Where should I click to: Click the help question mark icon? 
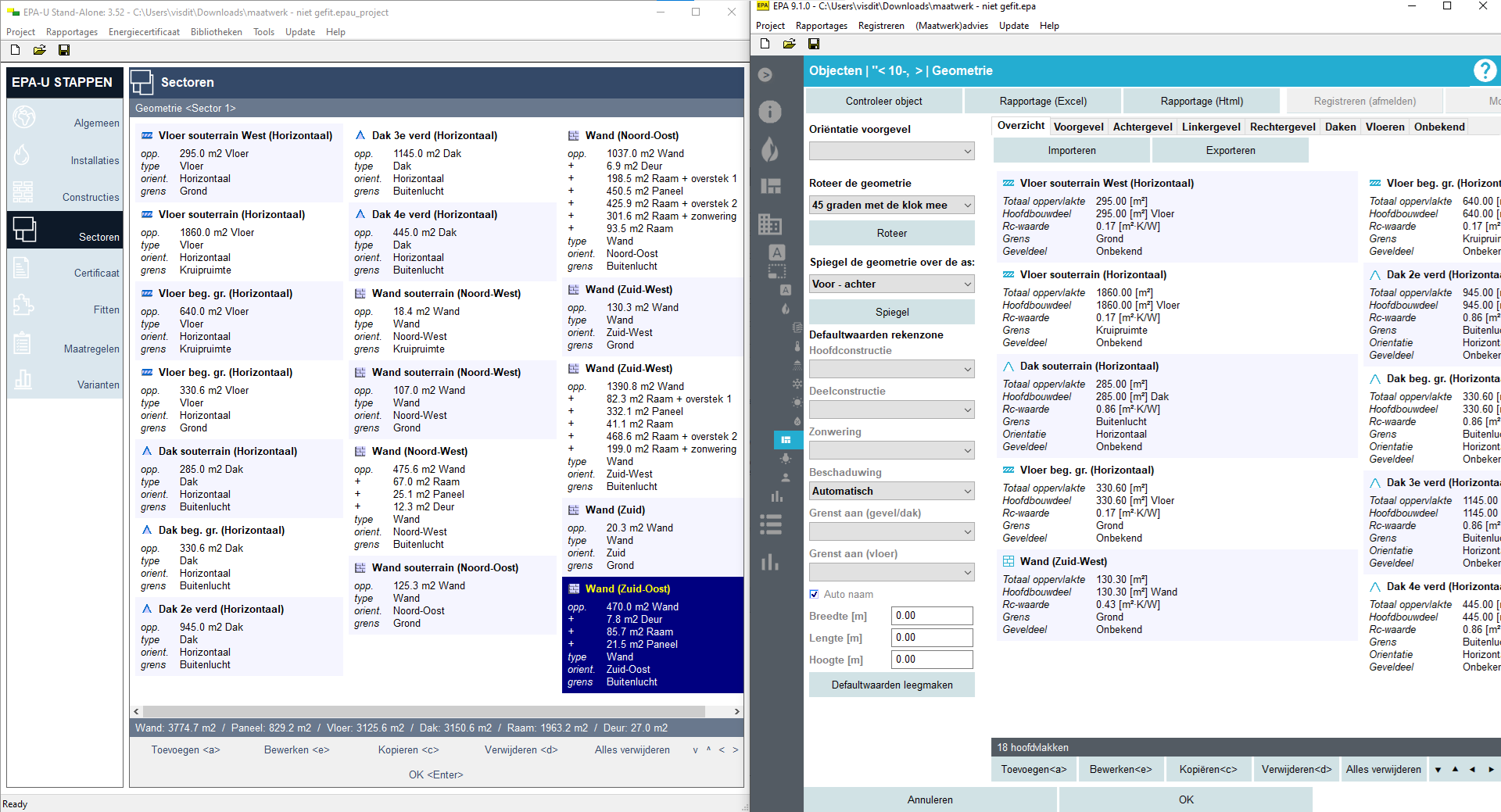click(1485, 71)
